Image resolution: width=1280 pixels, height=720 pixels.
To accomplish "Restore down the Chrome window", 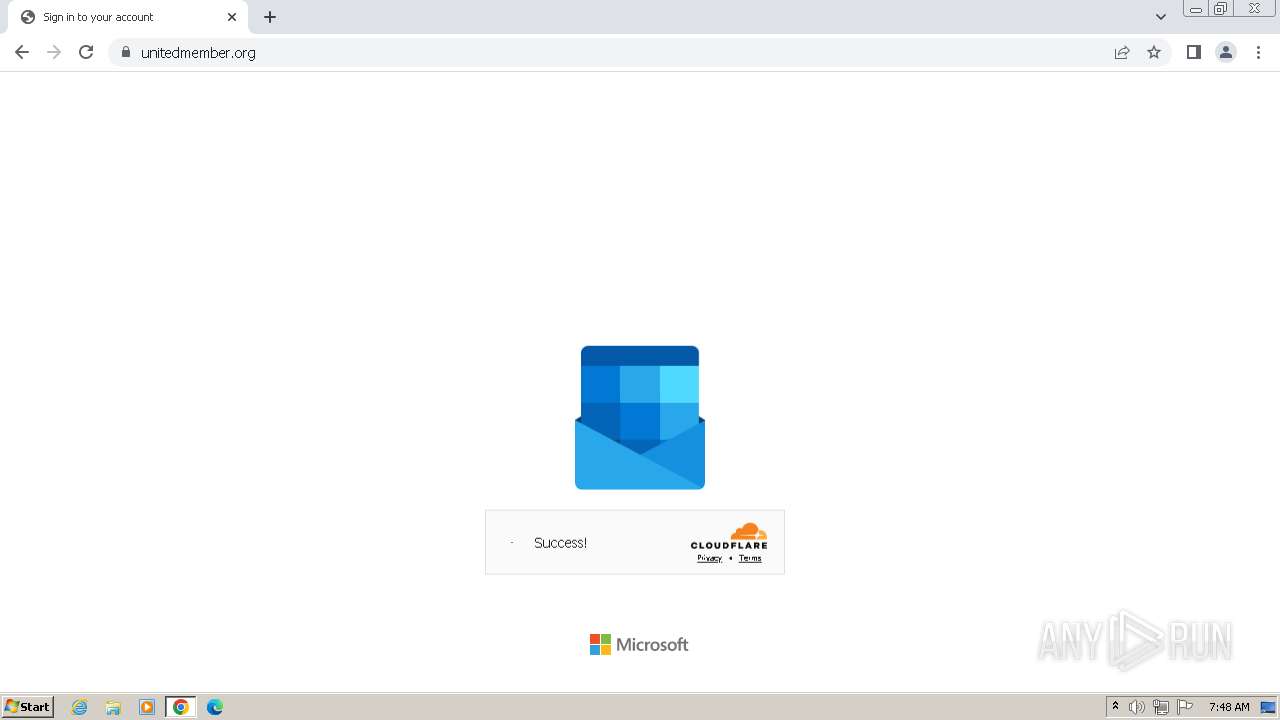I will point(1220,9).
